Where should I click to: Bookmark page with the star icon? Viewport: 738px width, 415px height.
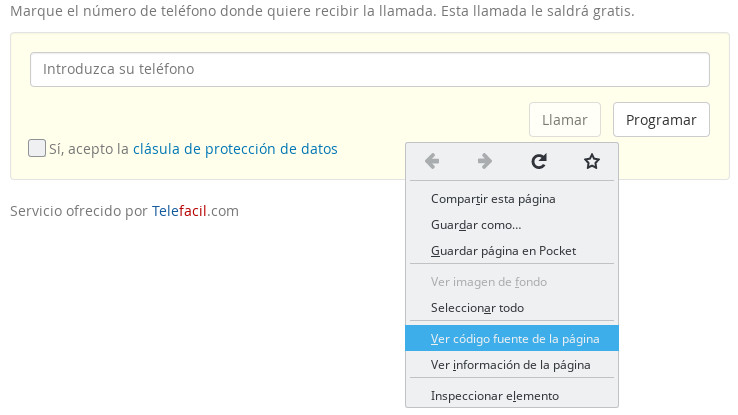591,161
